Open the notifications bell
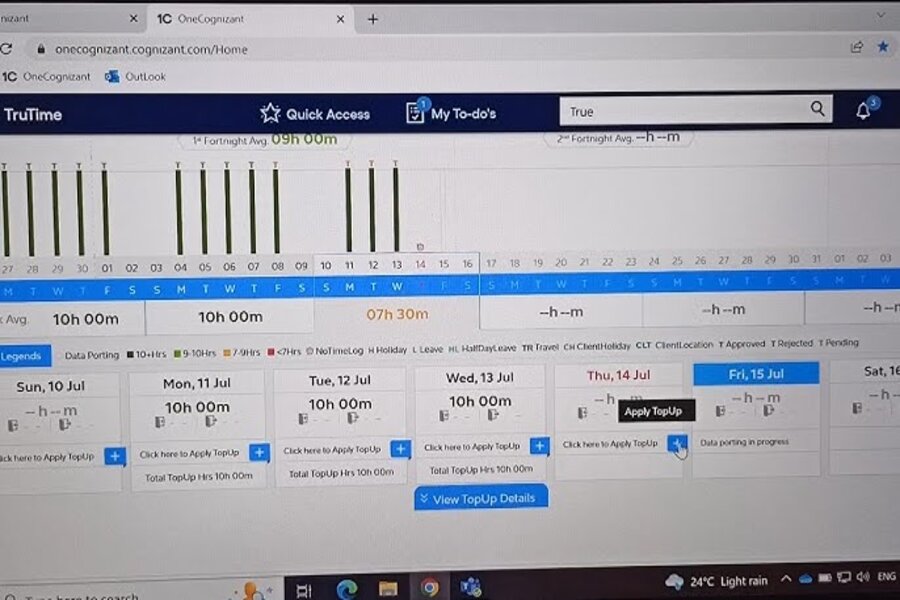 (863, 110)
